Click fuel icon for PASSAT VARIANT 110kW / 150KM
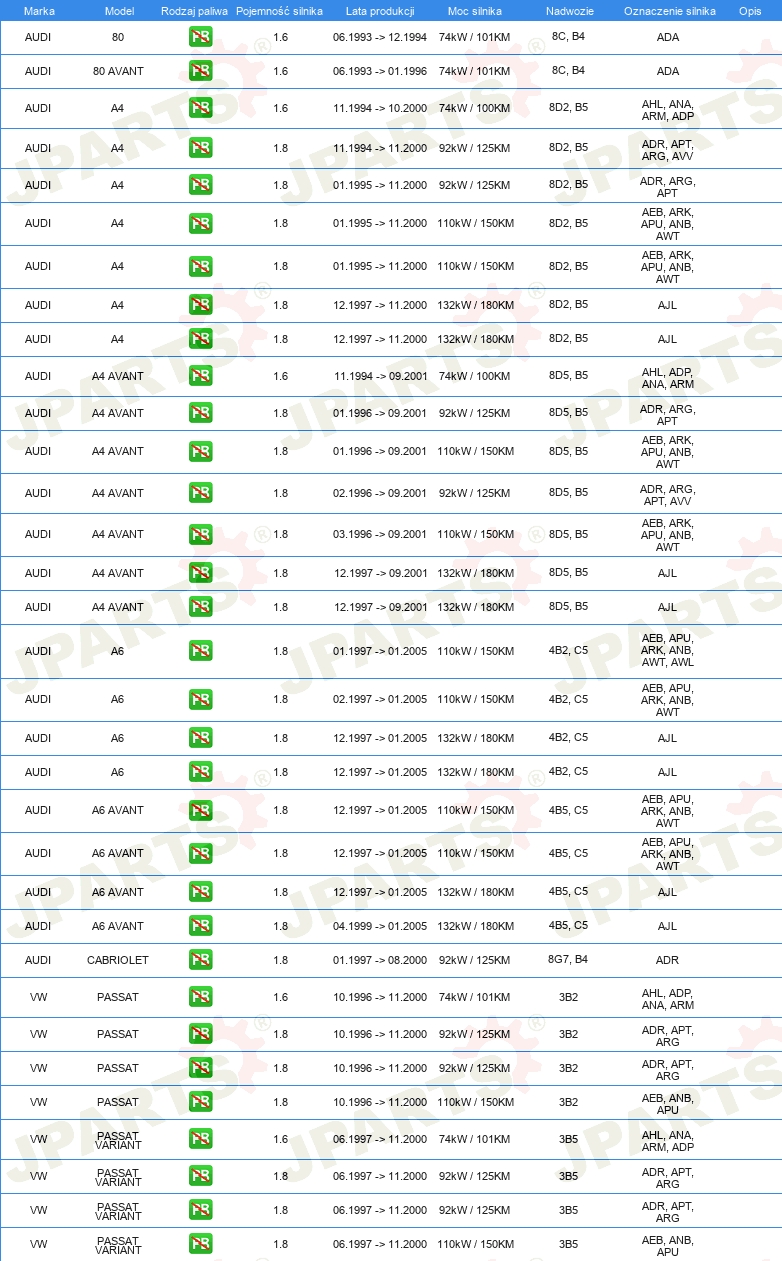This screenshot has height=1261, width=782. pos(200,1244)
